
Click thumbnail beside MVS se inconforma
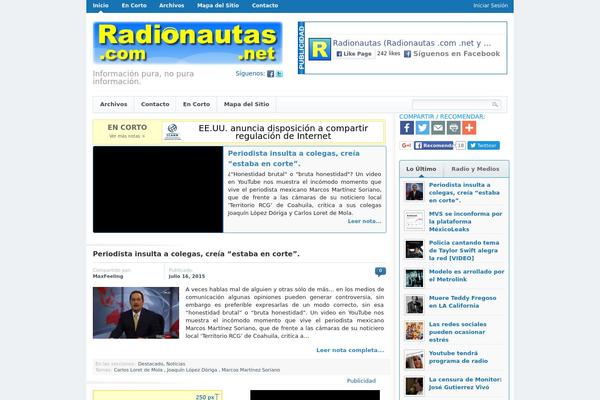[414, 221]
